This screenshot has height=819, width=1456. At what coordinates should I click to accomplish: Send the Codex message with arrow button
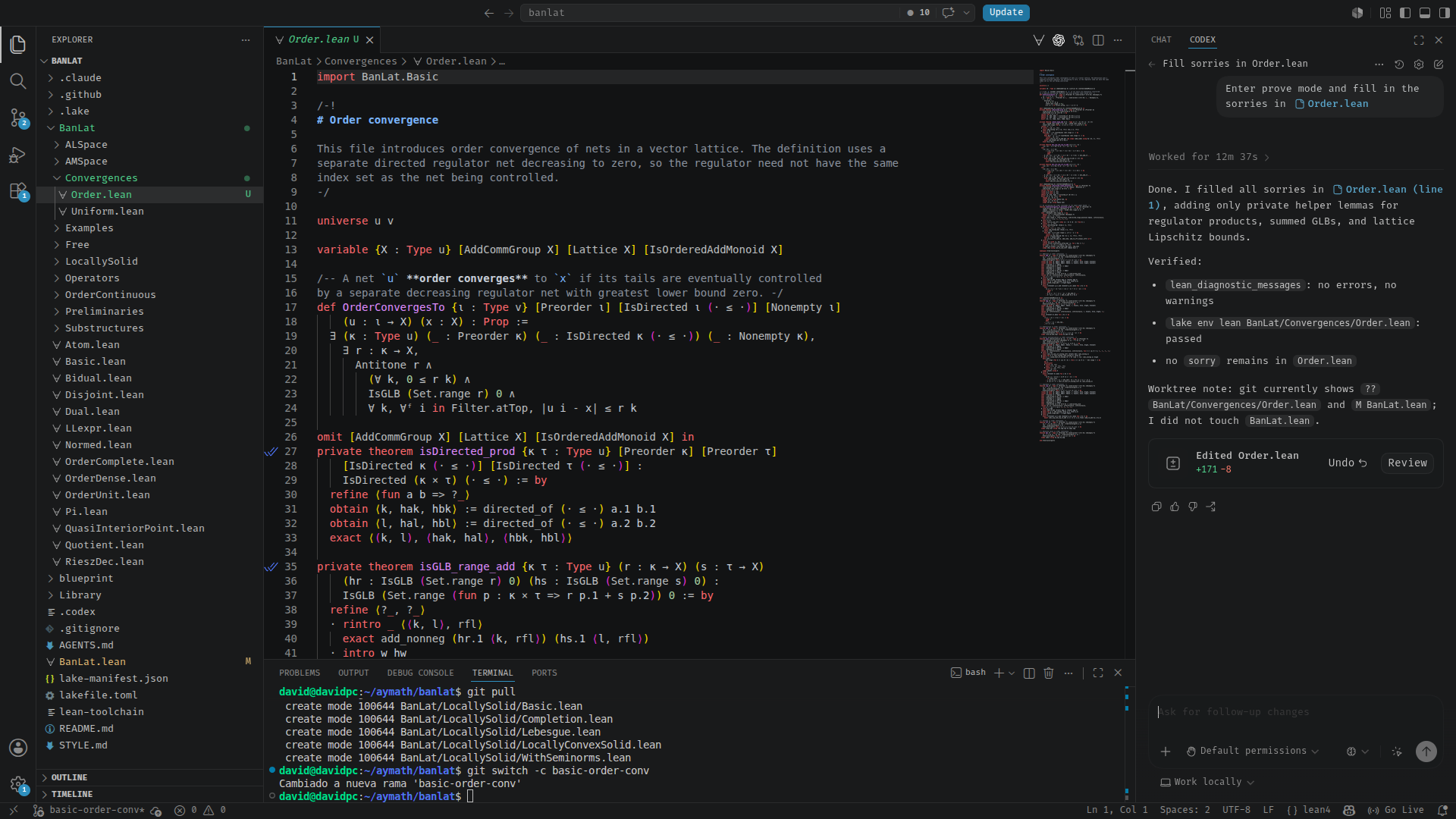1426,752
